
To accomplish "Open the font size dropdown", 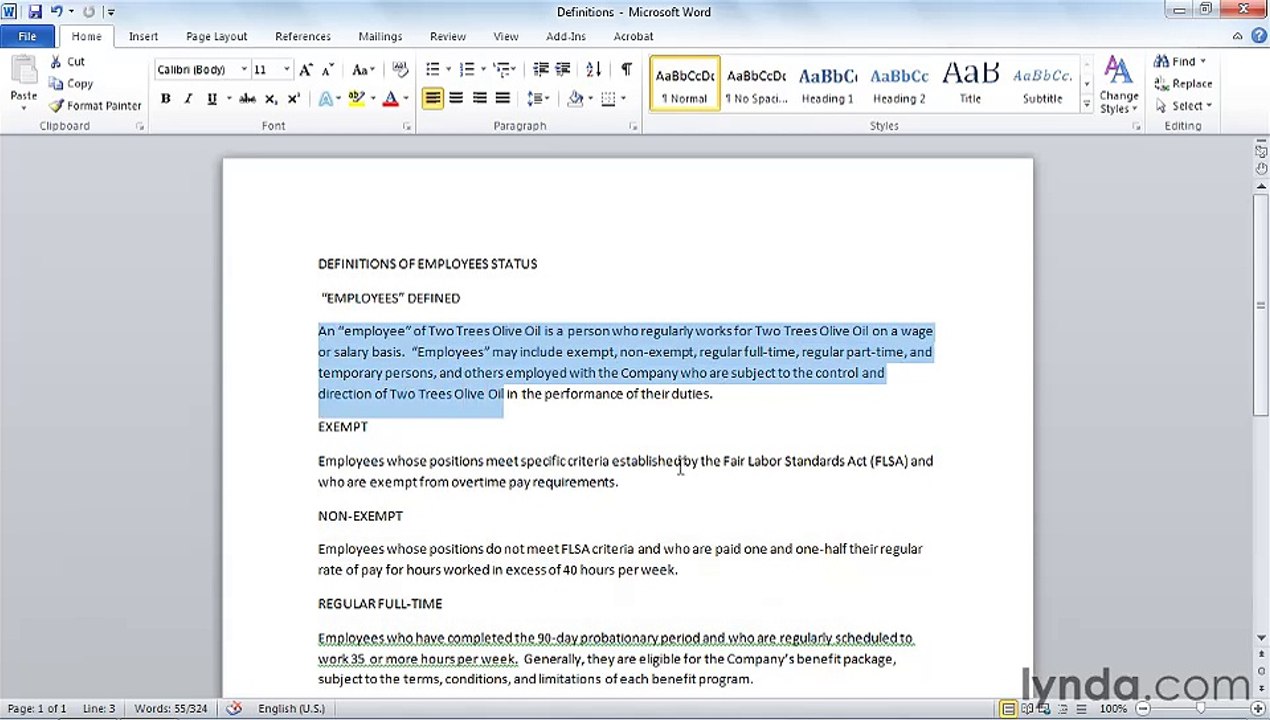I will [x=286, y=70].
